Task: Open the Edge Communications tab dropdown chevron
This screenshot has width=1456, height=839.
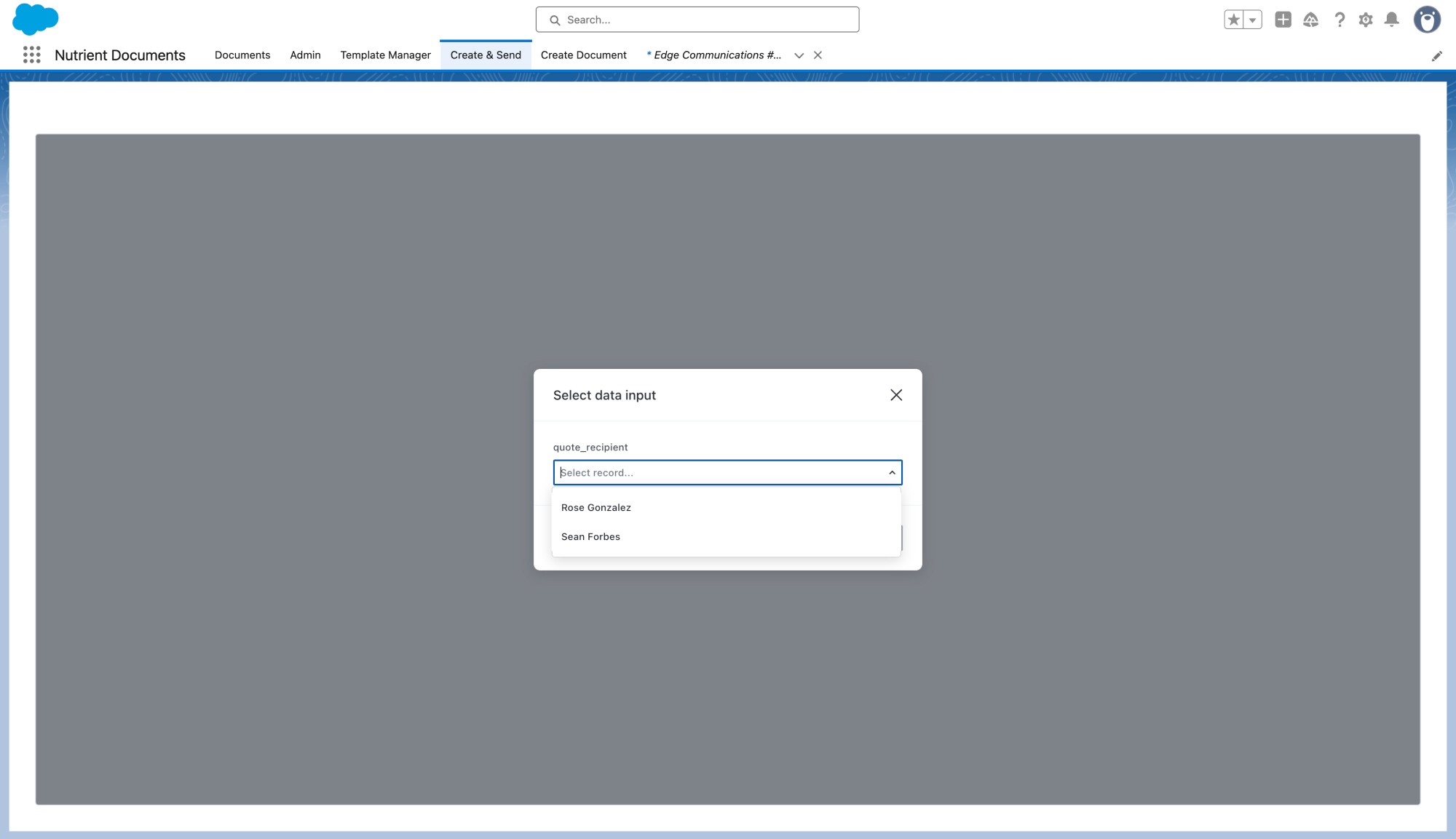Action: click(x=799, y=55)
